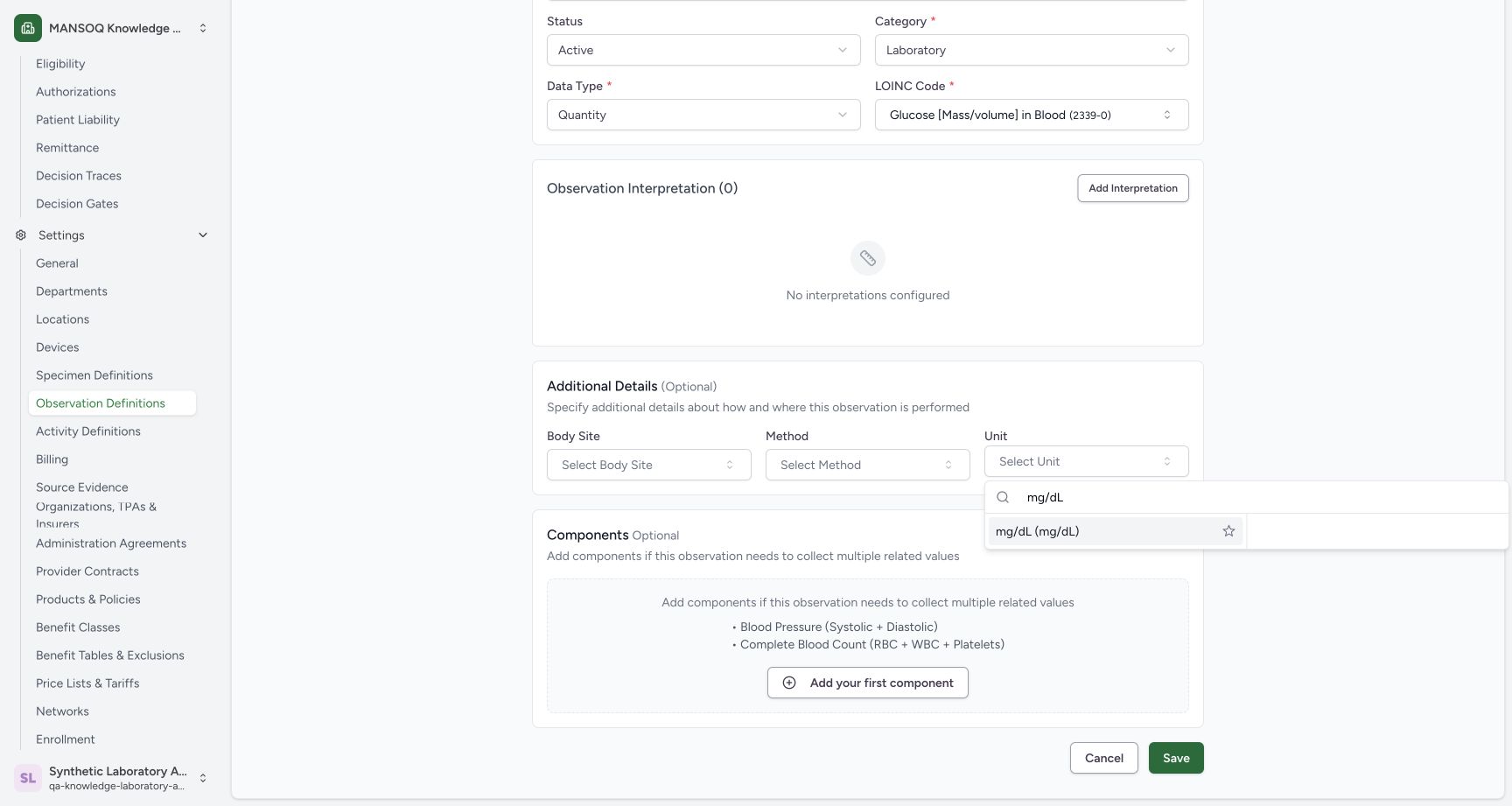
Task: Click the Cancel button
Action: pos(1104,758)
